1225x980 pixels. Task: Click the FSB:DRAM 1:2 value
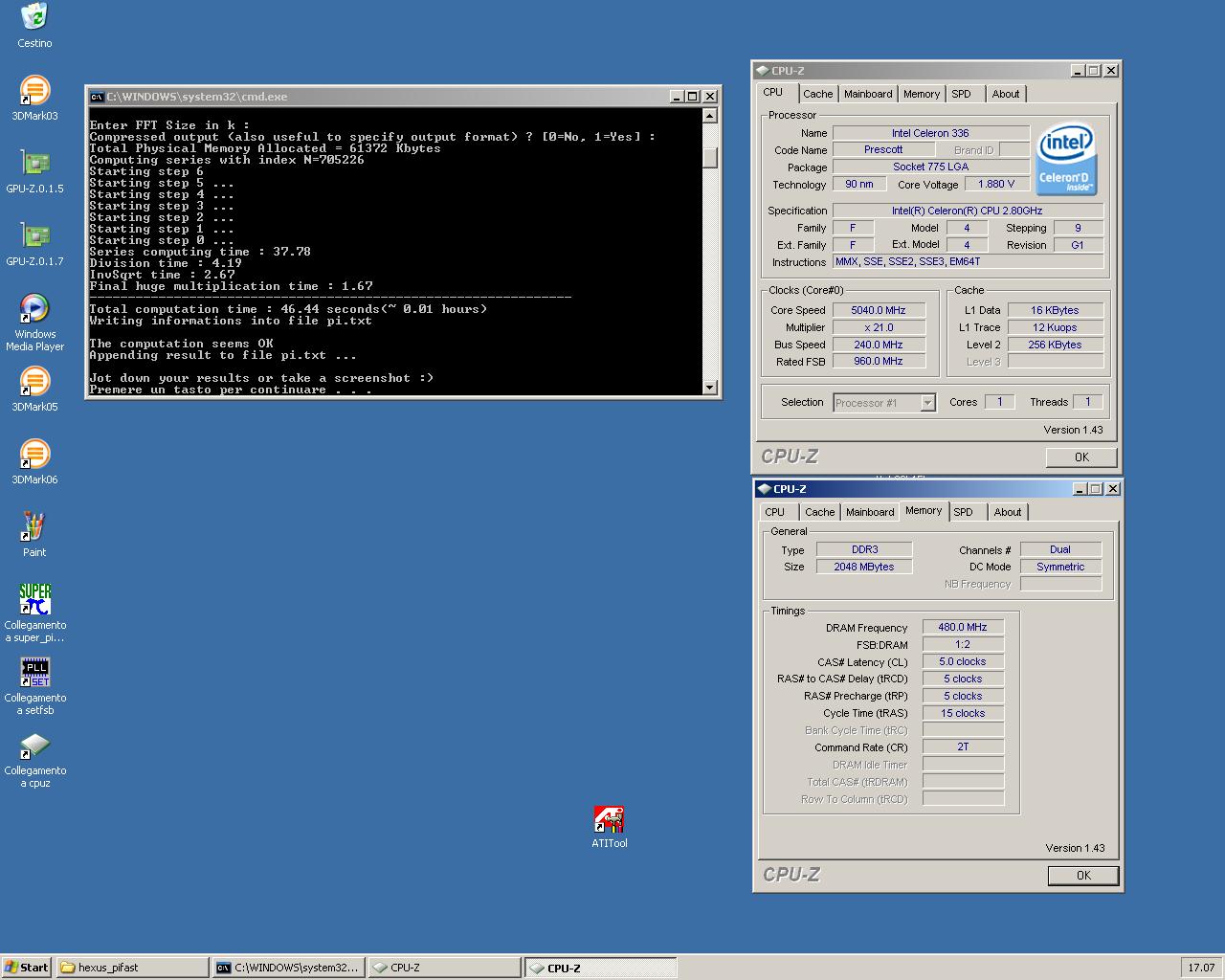pyautogui.click(x=963, y=644)
